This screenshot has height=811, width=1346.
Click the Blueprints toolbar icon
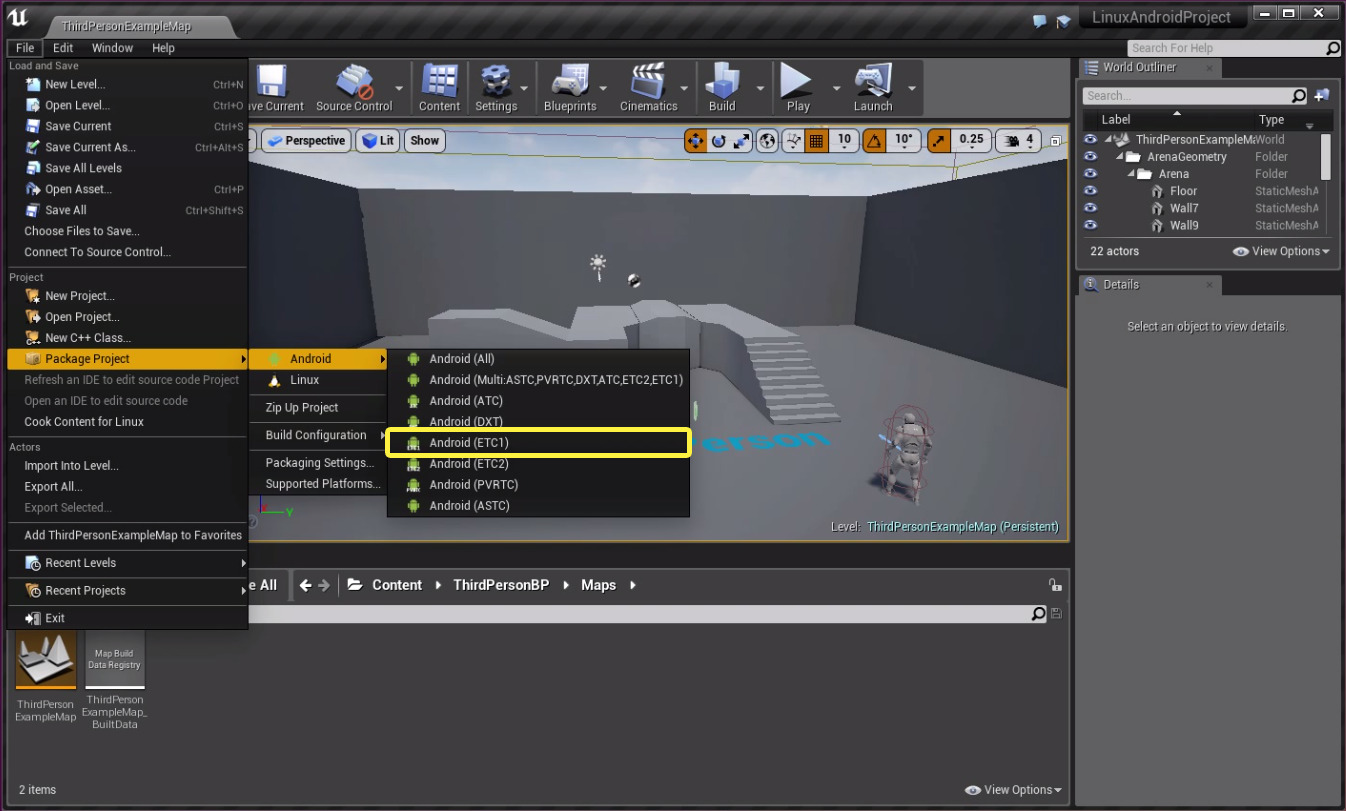(569, 86)
